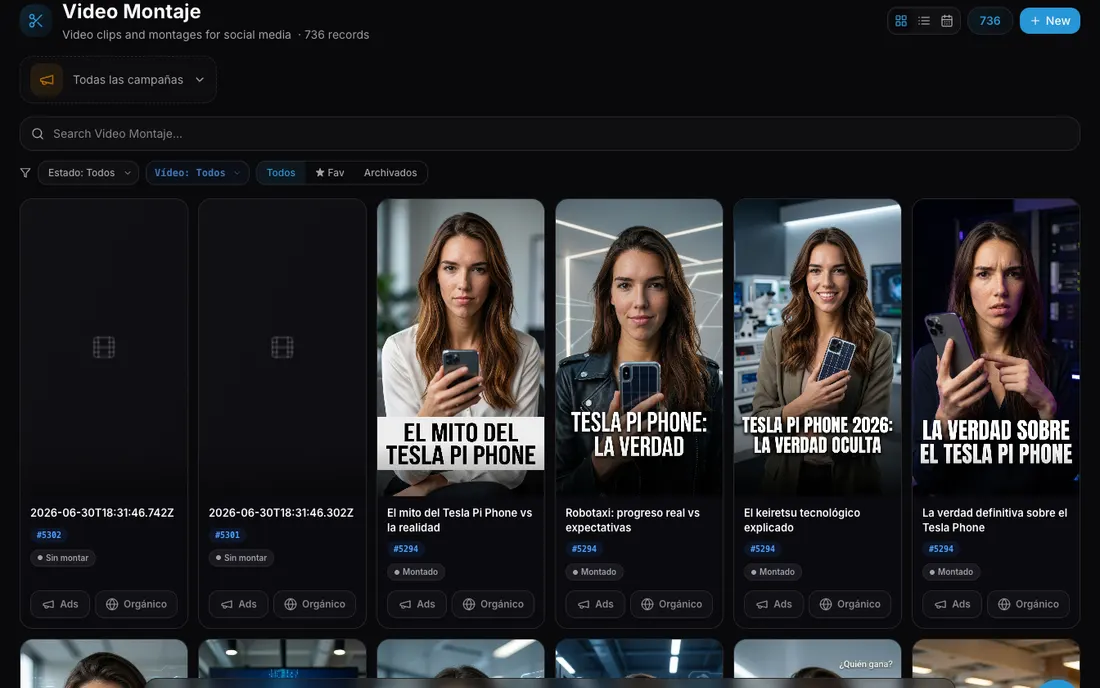Click Montado status on El mito card
The height and width of the screenshot is (688, 1100).
click(416, 572)
